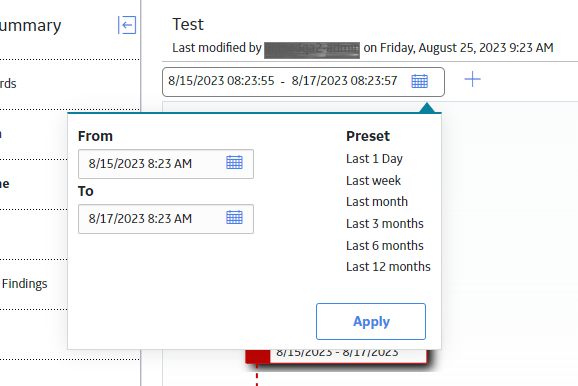Add new item with plus icon
The image size is (578, 386).
[x=472, y=79]
